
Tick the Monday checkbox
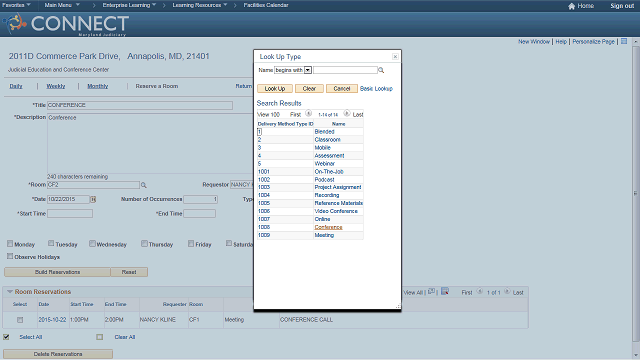(x=10, y=244)
